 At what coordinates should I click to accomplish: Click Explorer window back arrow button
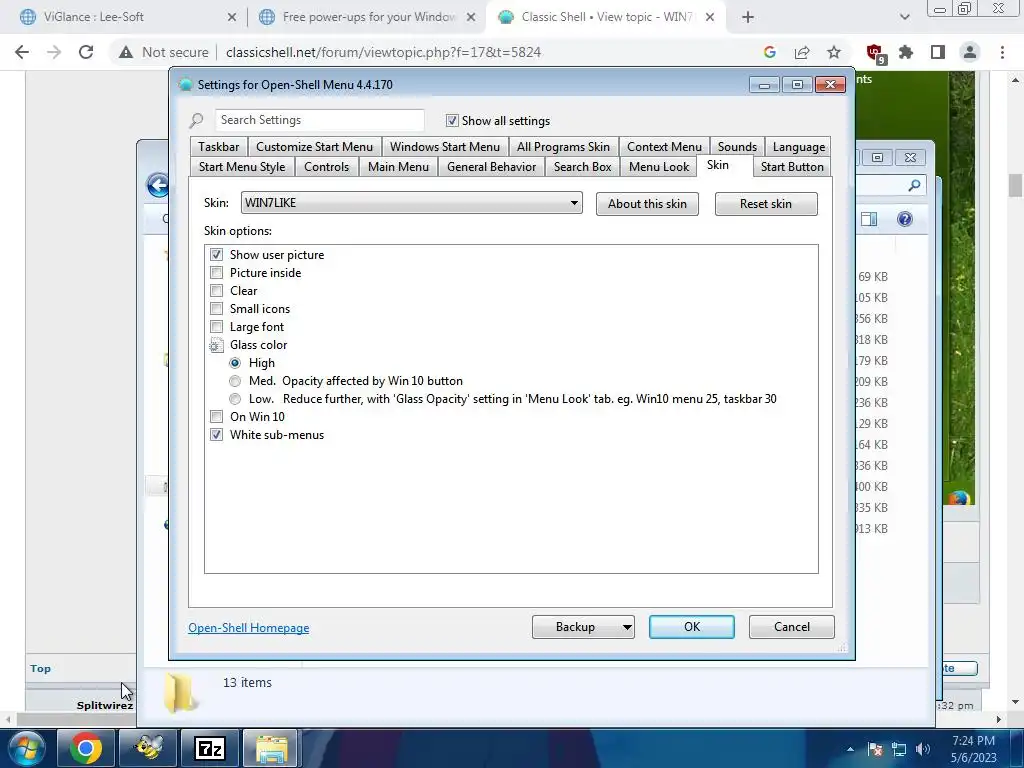157,185
